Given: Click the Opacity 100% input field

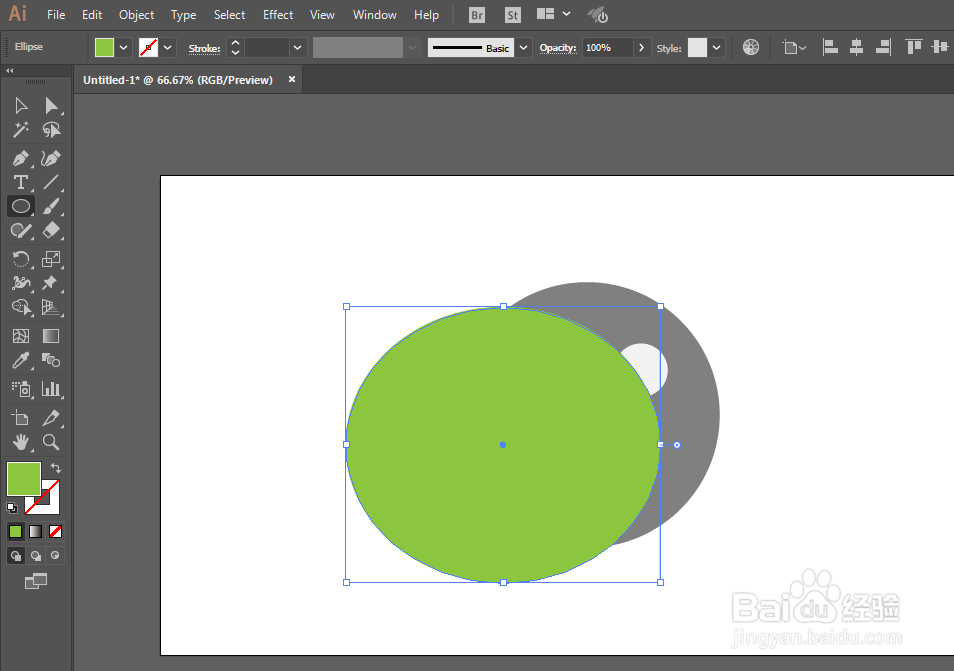Looking at the screenshot, I should tap(608, 47).
